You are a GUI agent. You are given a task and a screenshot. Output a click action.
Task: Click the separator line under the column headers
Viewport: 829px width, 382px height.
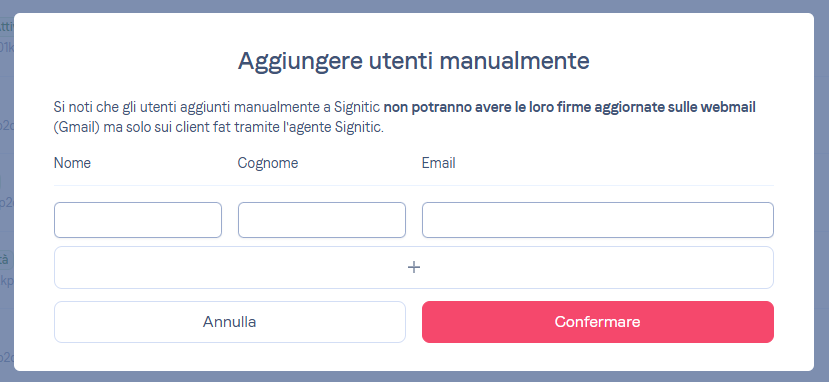point(413,185)
